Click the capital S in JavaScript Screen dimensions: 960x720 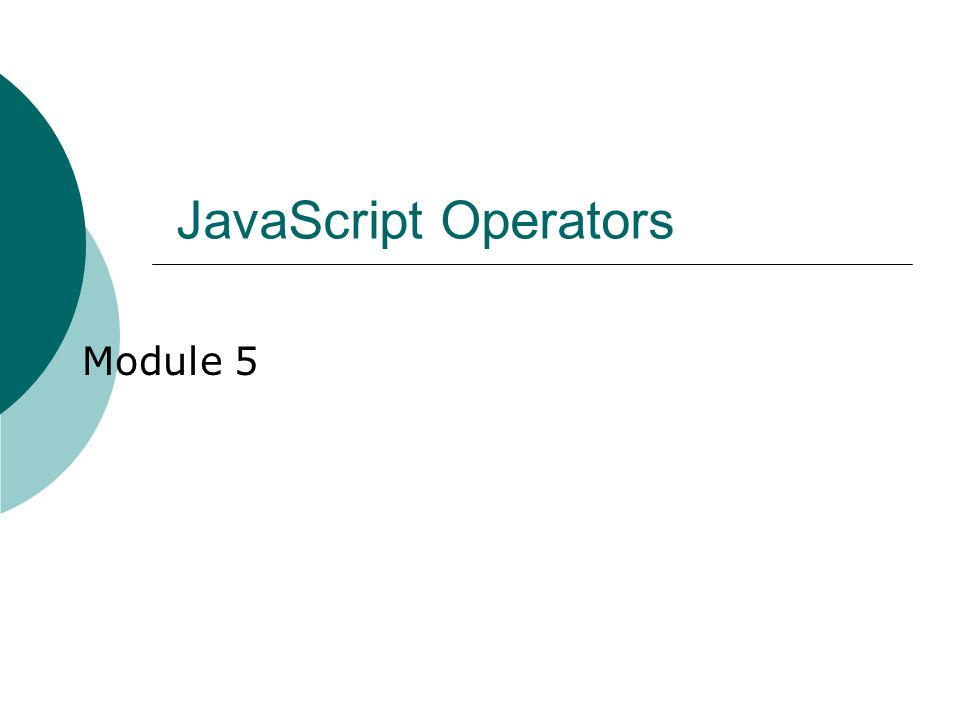tap(306, 219)
